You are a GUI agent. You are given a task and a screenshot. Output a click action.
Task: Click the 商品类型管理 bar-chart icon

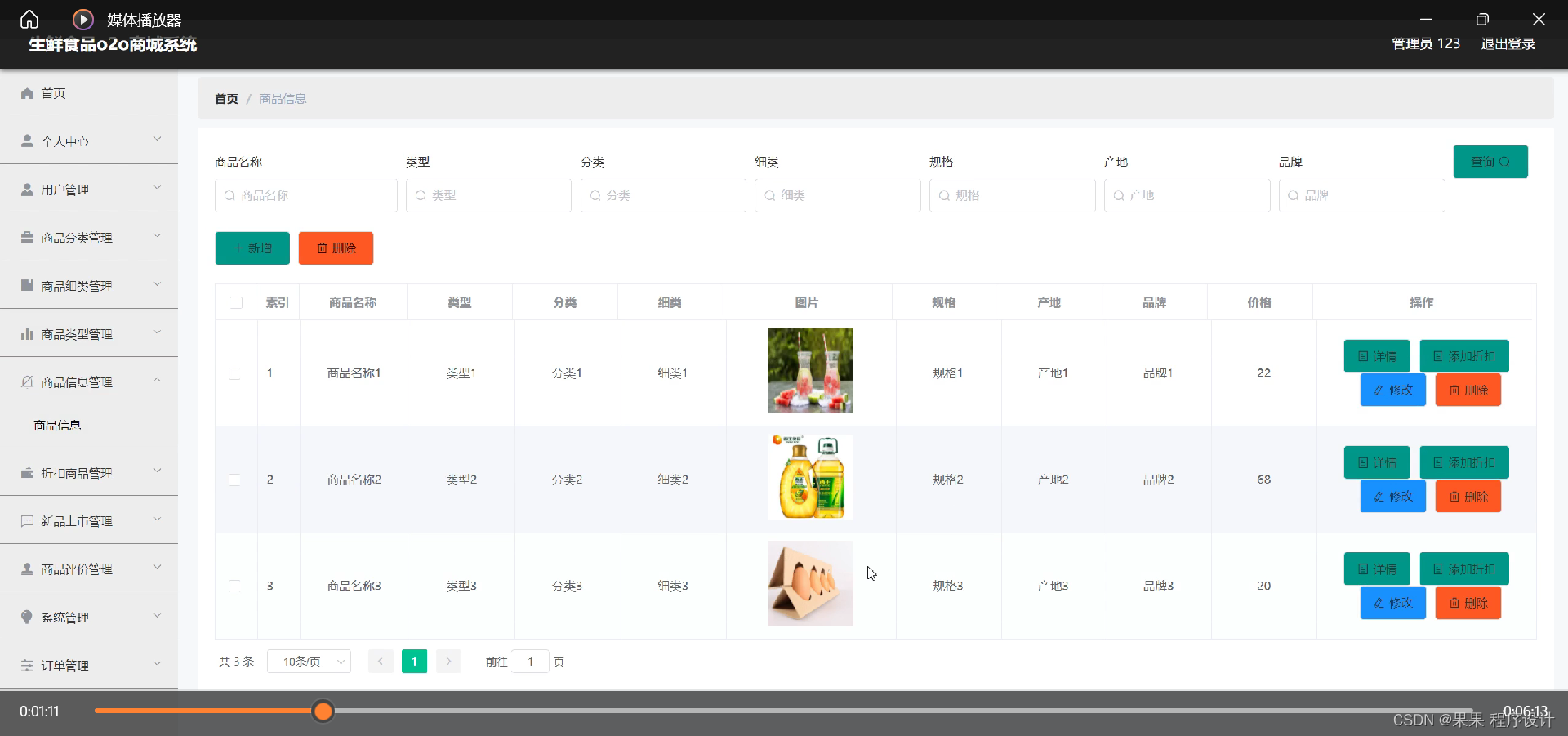pyautogui.click(x=27, y=333)
